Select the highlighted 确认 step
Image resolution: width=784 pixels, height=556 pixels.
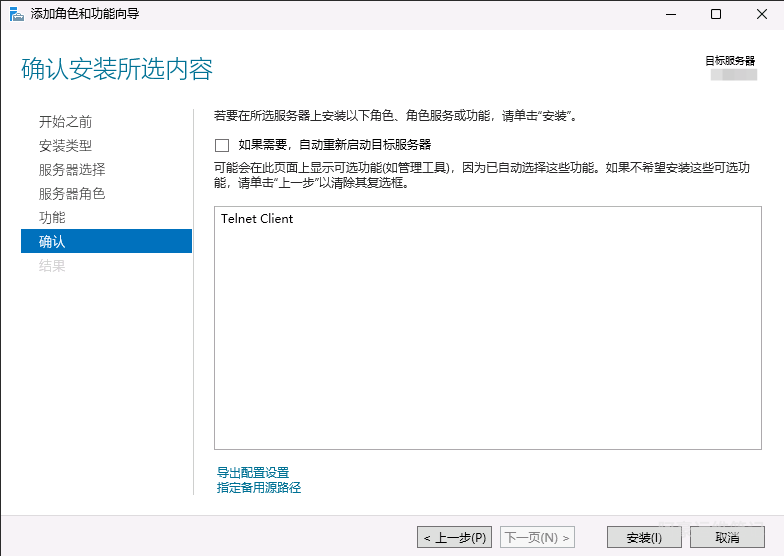coord(106,241)
